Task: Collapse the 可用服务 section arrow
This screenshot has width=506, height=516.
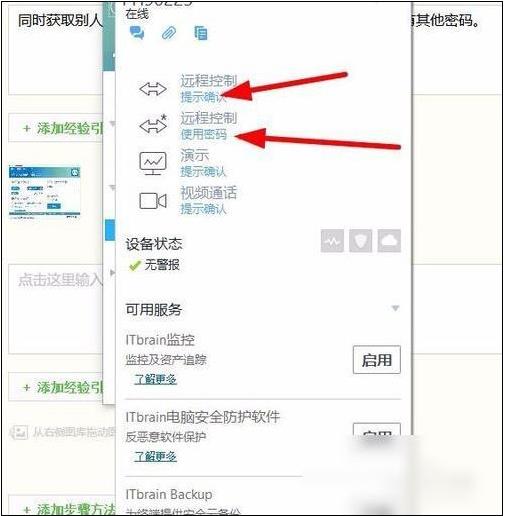Action: [x=395, y=308]
